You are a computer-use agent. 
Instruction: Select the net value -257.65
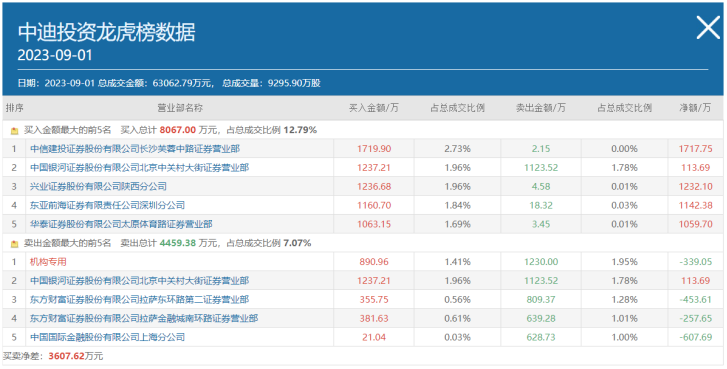pos(695,318)
